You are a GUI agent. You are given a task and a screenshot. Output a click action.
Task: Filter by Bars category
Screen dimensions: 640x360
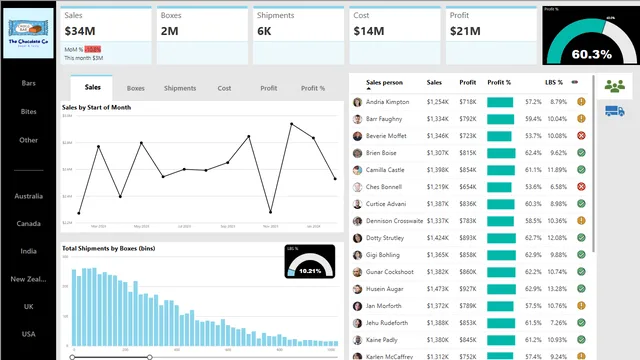pyautogui.click(x=28, y=83)
